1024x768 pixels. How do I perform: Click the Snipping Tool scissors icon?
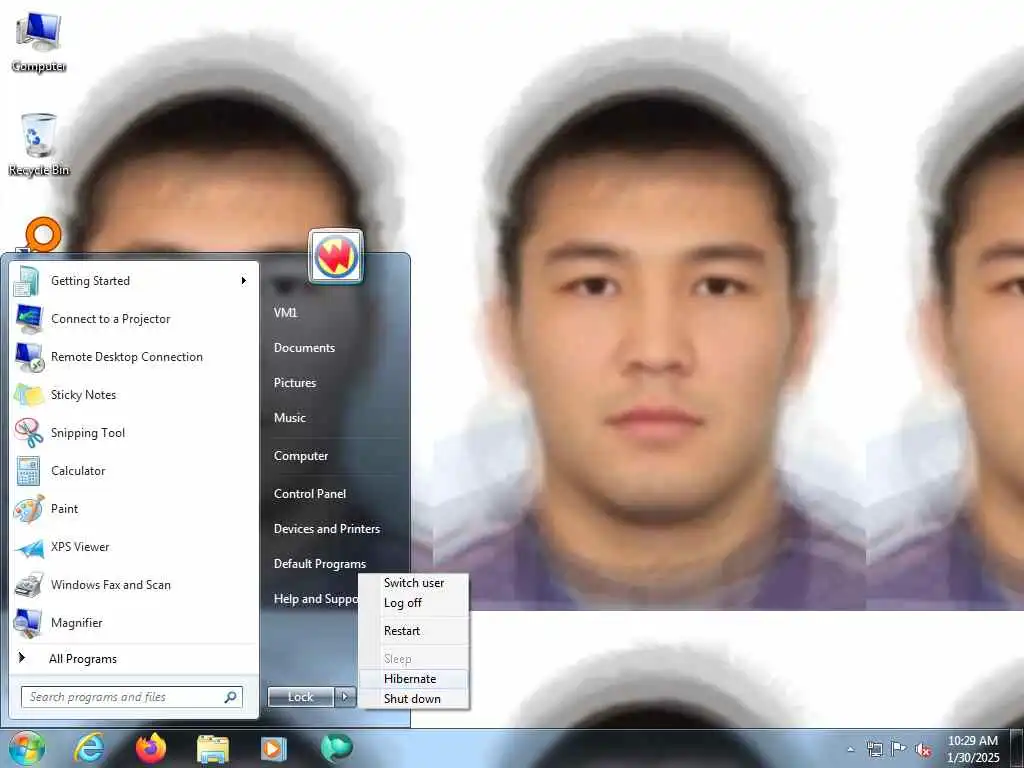coord(29,433)
